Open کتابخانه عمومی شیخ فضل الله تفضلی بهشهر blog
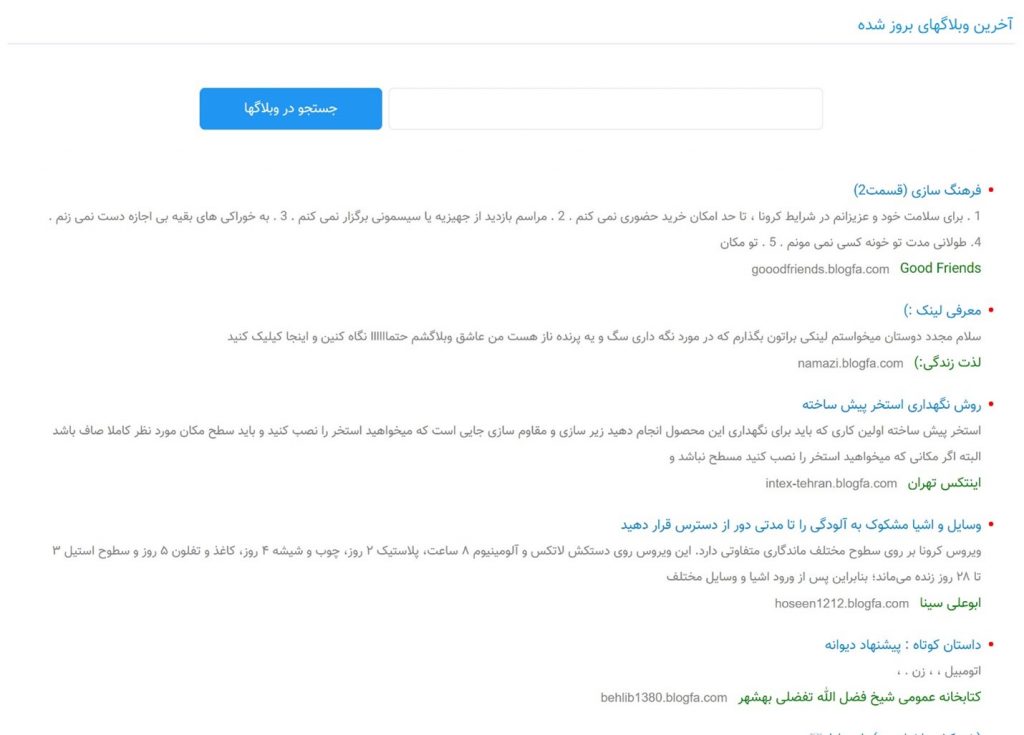This screenshot has height=735, width=1024. [x=859, y=697]
